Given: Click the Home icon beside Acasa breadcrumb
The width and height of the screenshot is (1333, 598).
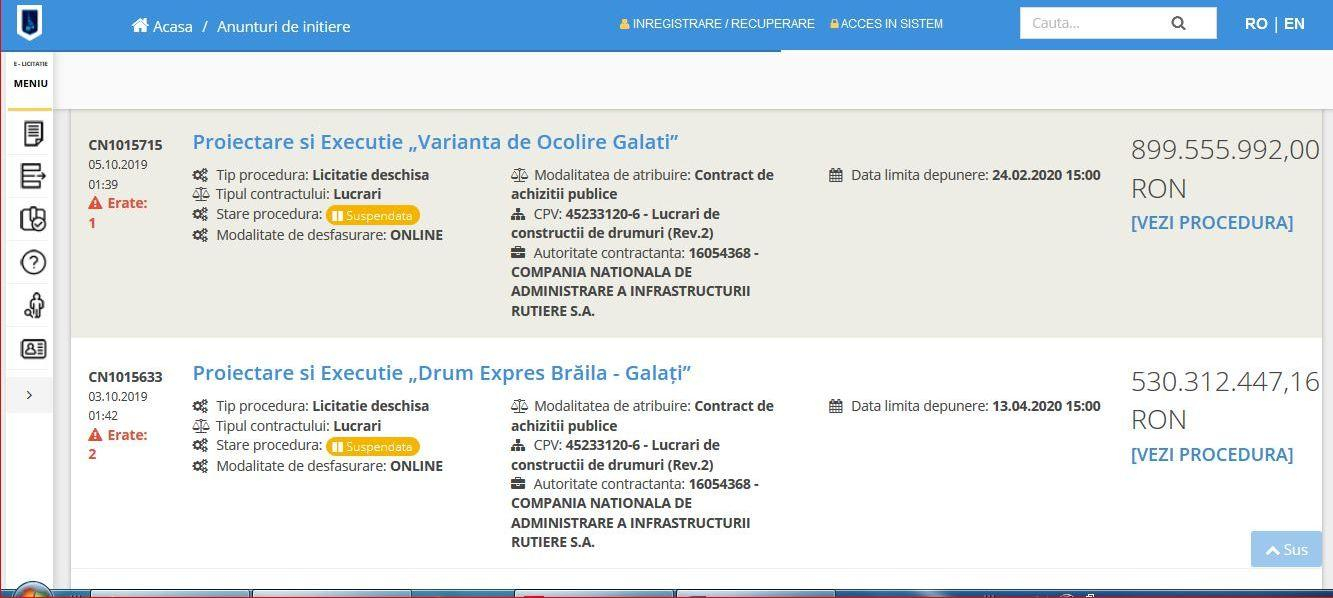Looking at the screenshot, I should point(139,27).
